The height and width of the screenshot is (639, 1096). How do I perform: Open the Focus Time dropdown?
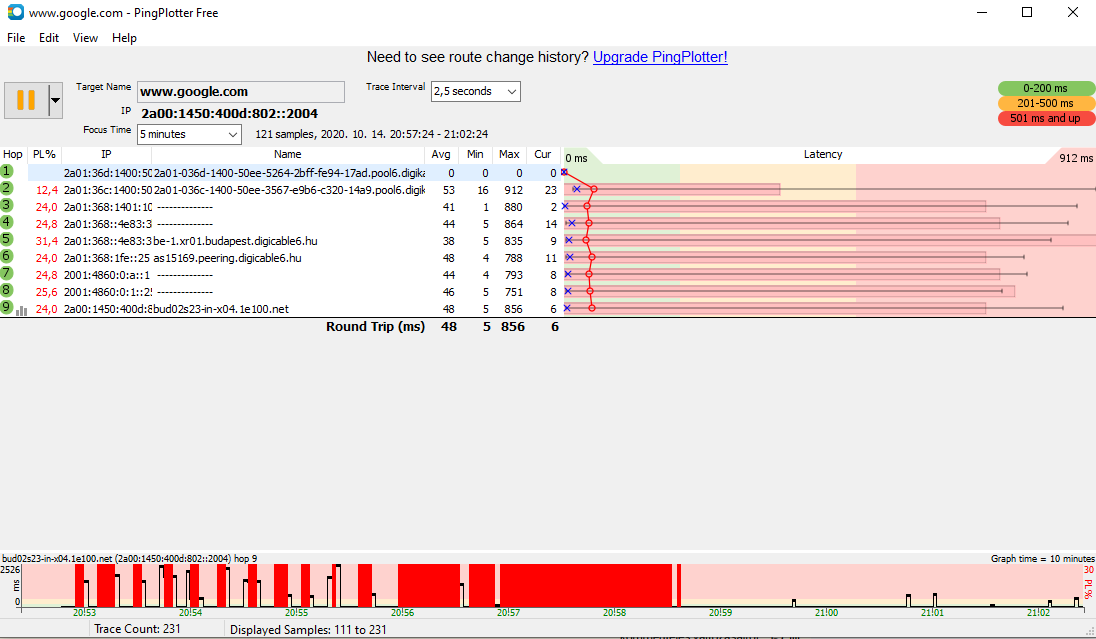[189, 134]
